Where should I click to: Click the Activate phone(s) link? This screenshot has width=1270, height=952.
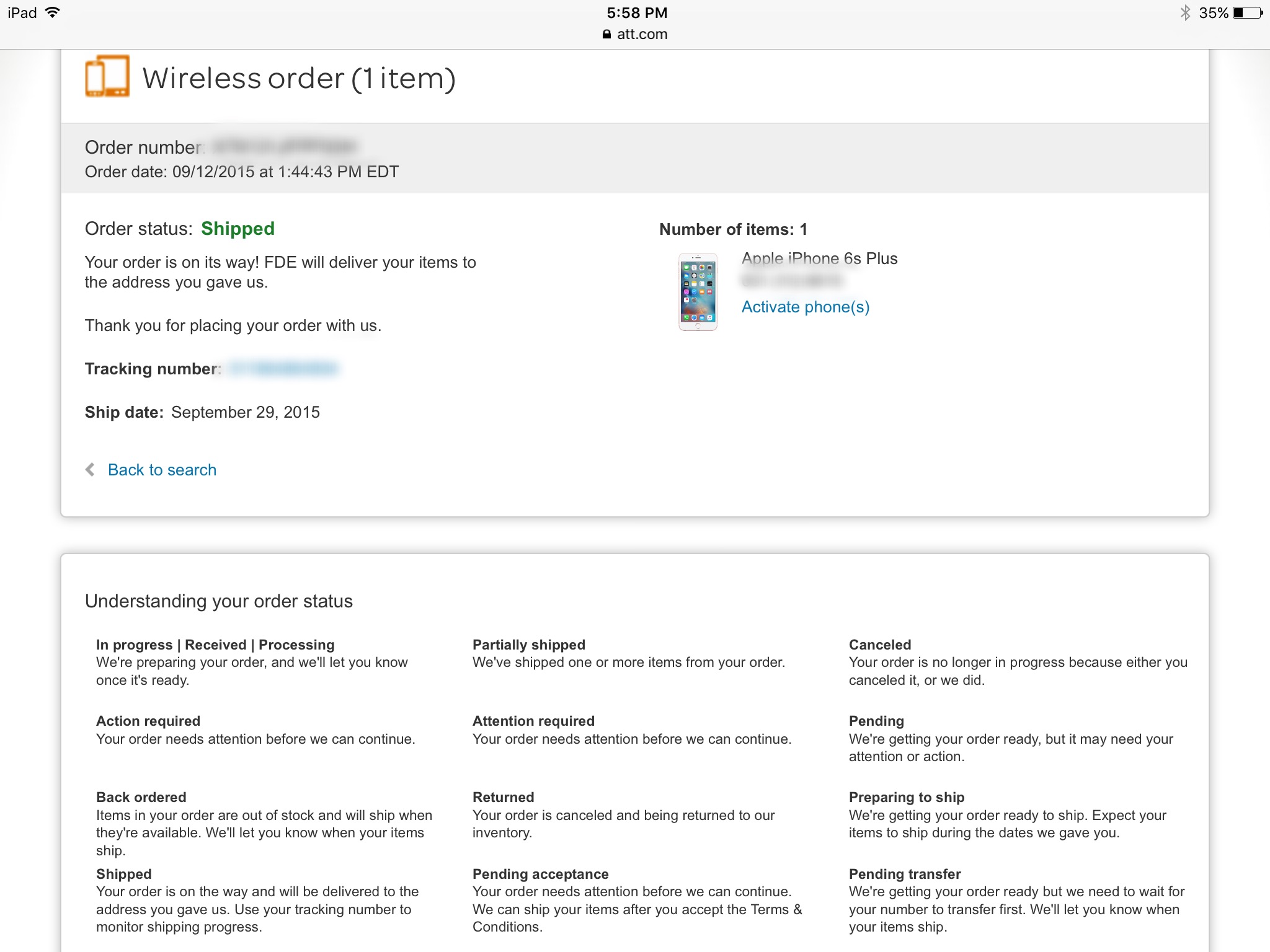point(806,307)
